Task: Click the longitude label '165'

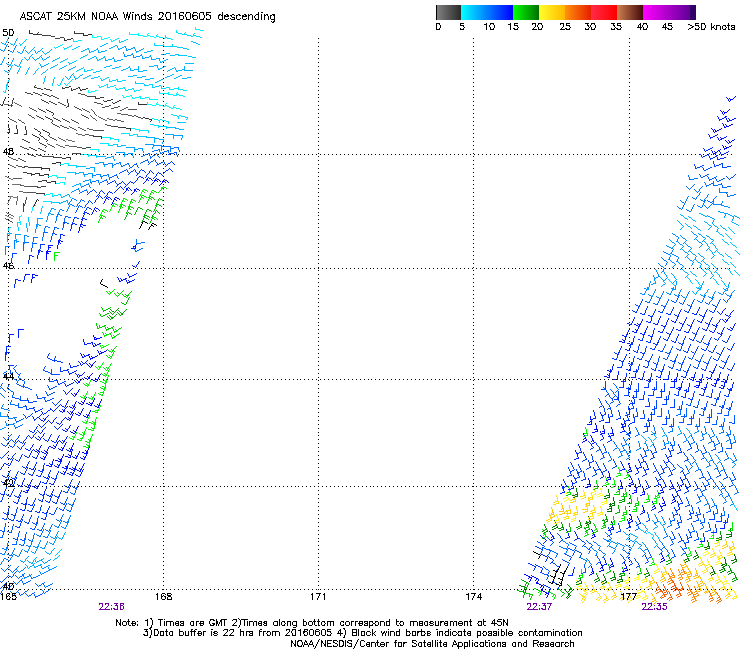Action: click(8, 597)
